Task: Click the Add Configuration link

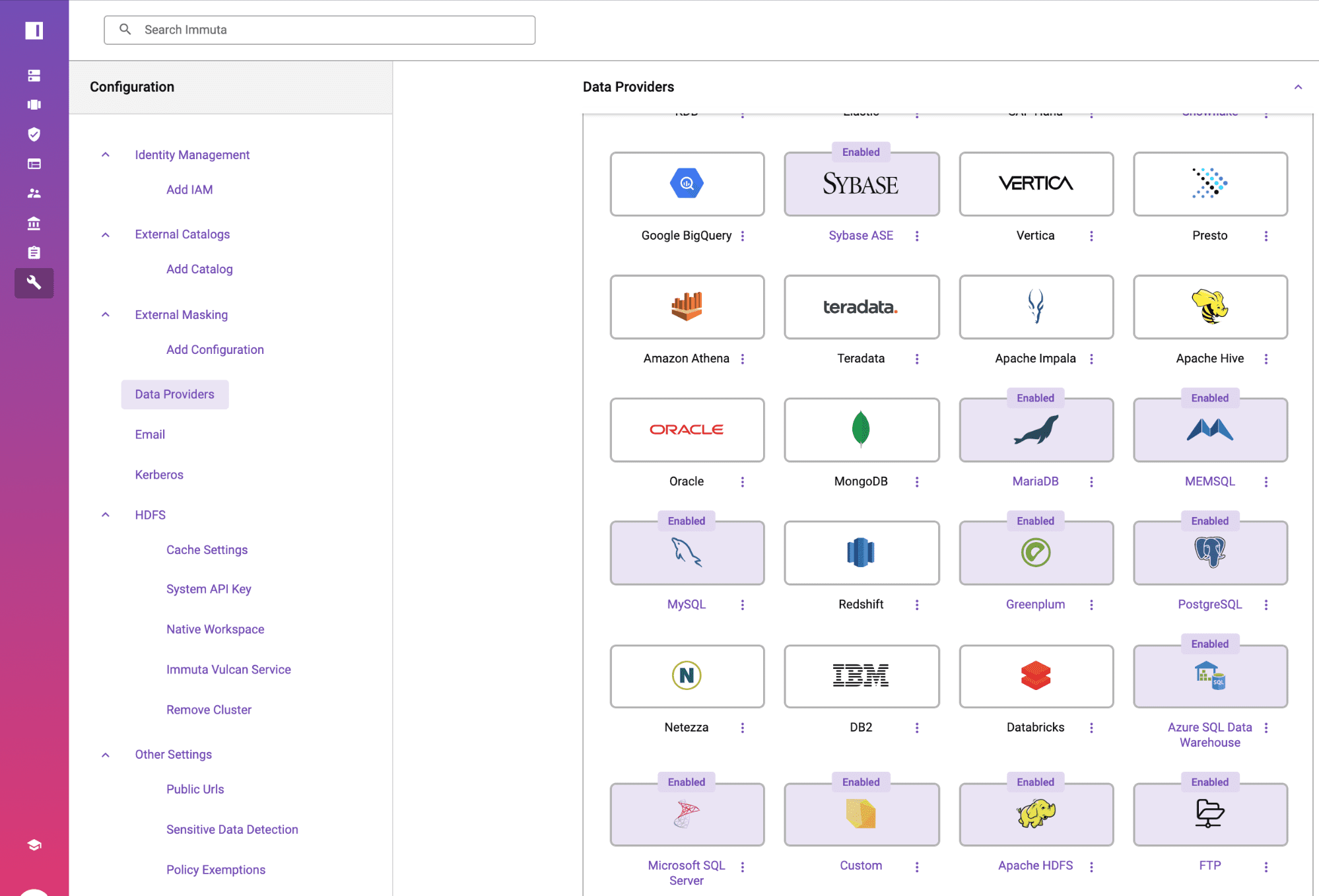Action: pos(215,350)
